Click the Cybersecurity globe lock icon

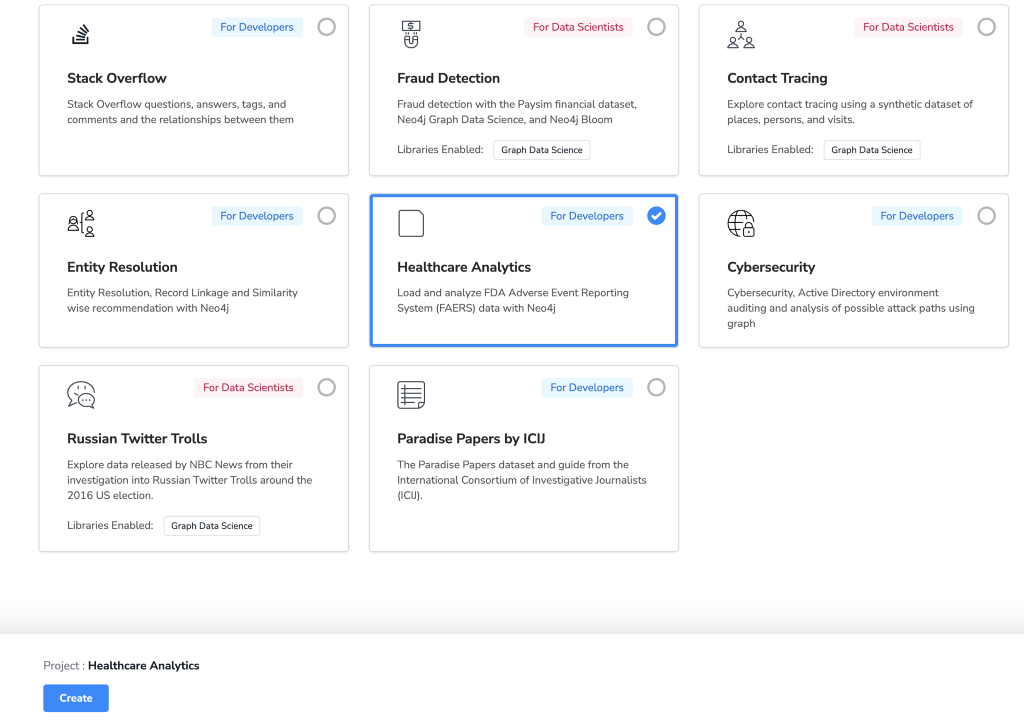(x=741, y=223)
